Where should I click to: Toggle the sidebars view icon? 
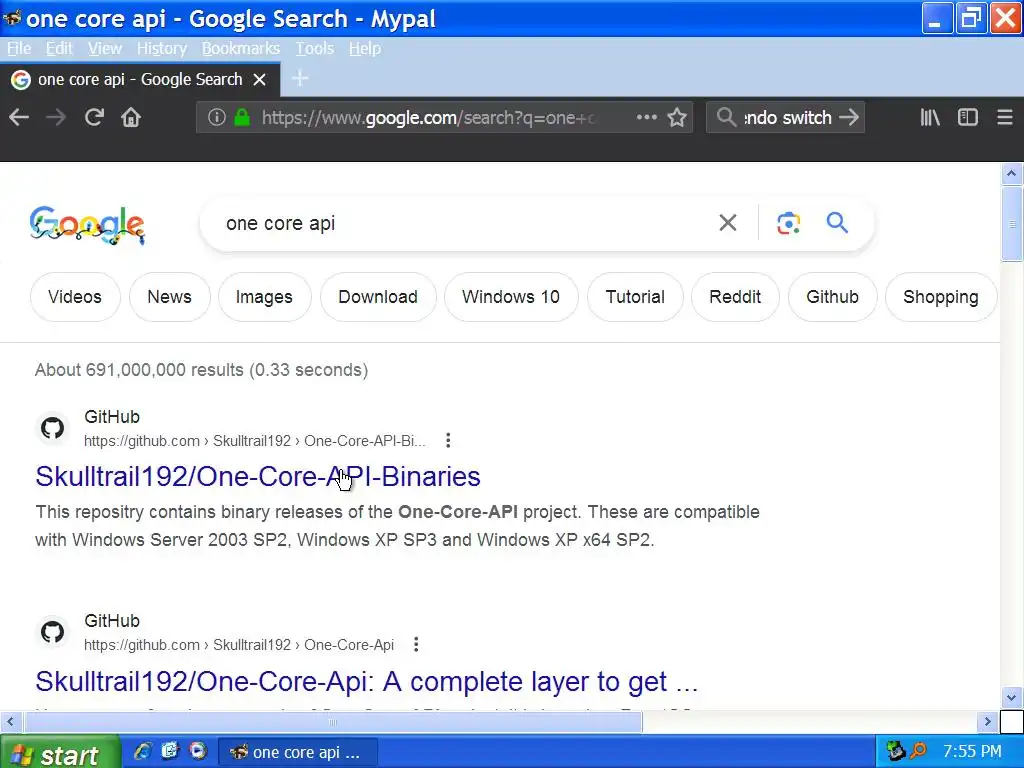[x=968, y=118]
